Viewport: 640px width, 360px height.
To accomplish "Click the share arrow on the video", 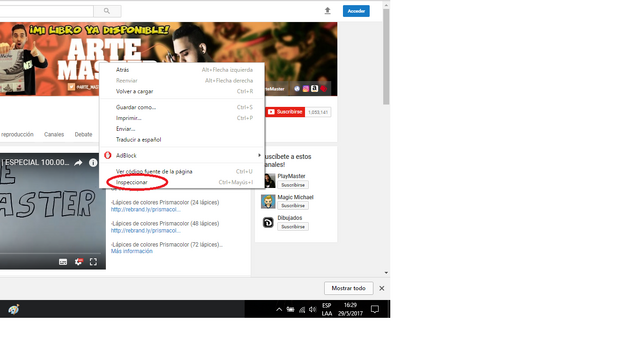I will 78,162.
